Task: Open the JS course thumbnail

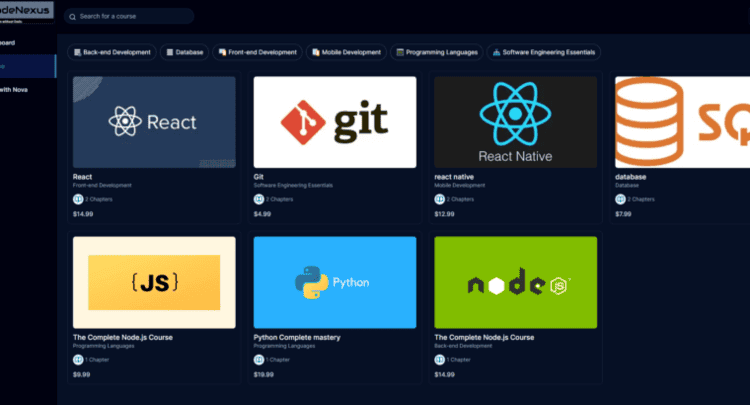Action: point(154,282)
